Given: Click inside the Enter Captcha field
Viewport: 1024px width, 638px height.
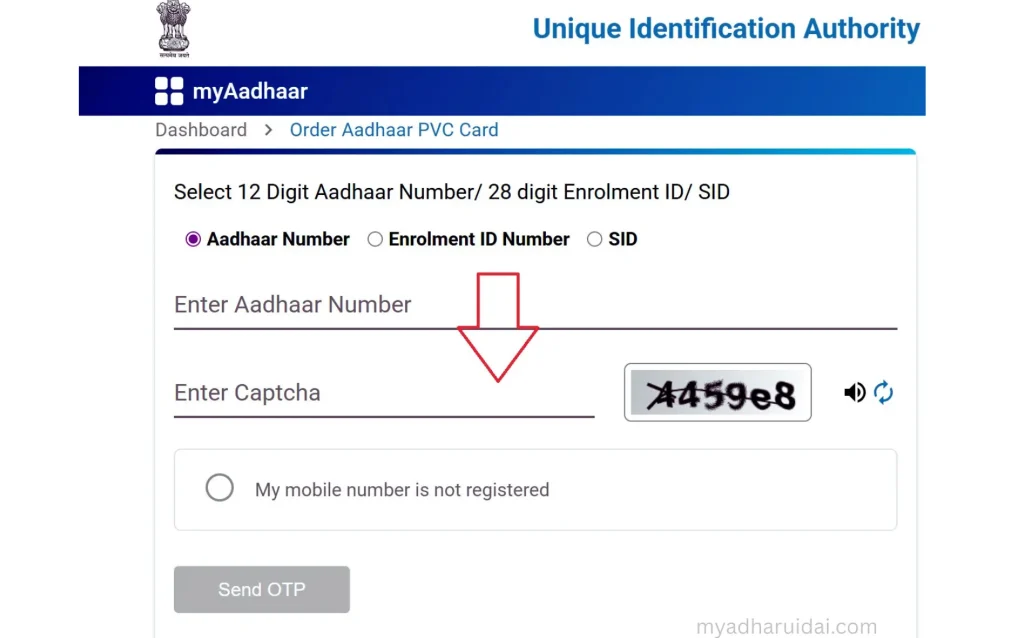Looking at the screenshot, I should tap(300, 393).
